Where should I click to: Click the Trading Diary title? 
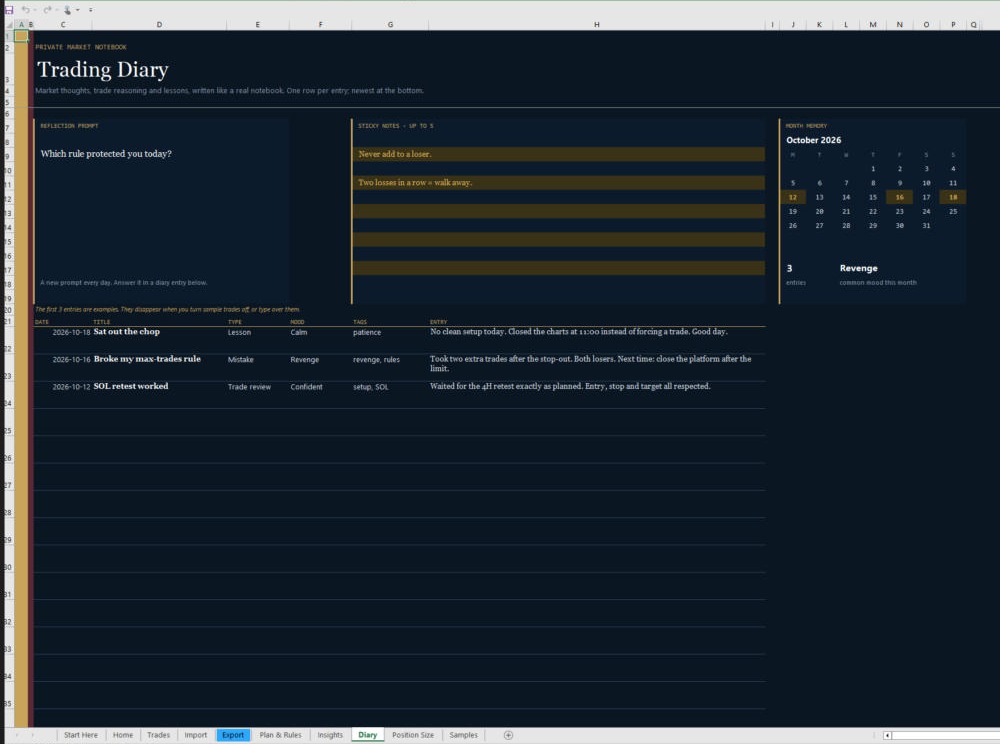coord(103,69)
